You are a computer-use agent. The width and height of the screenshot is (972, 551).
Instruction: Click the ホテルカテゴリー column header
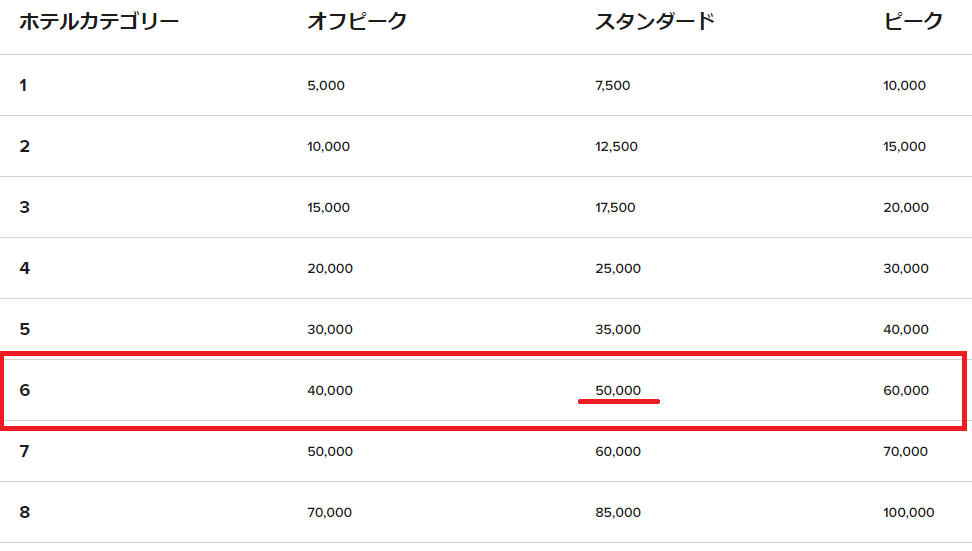pyautogui.click(x=99, y=21)
